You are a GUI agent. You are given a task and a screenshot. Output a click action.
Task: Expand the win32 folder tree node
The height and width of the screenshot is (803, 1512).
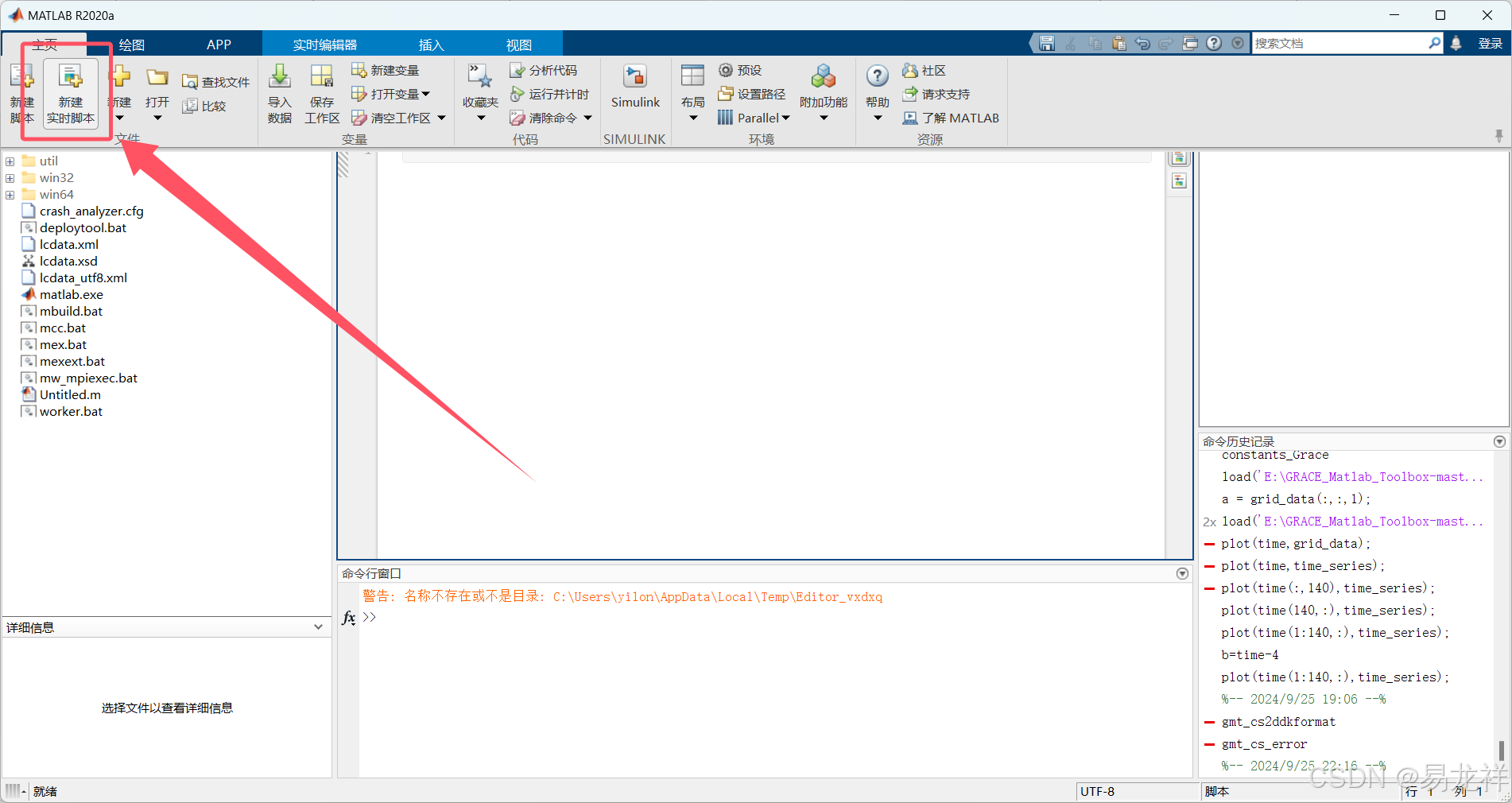(10, 178)
